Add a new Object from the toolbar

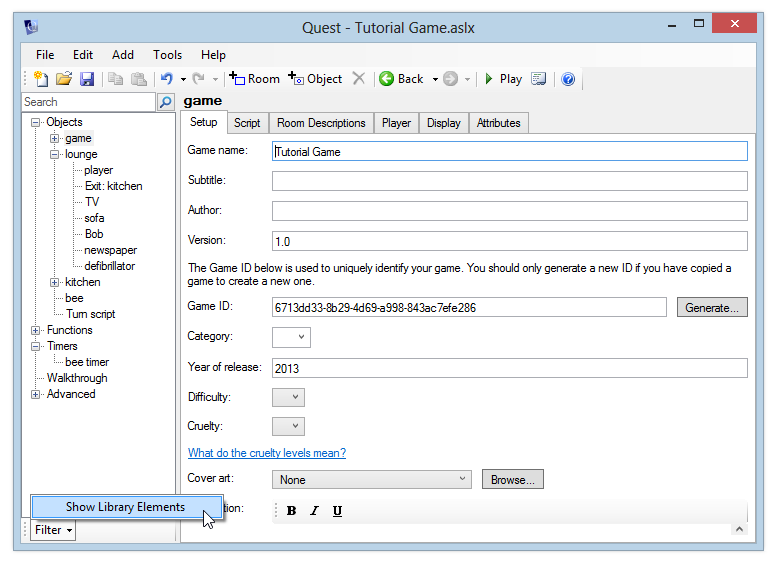click(315, 79)
